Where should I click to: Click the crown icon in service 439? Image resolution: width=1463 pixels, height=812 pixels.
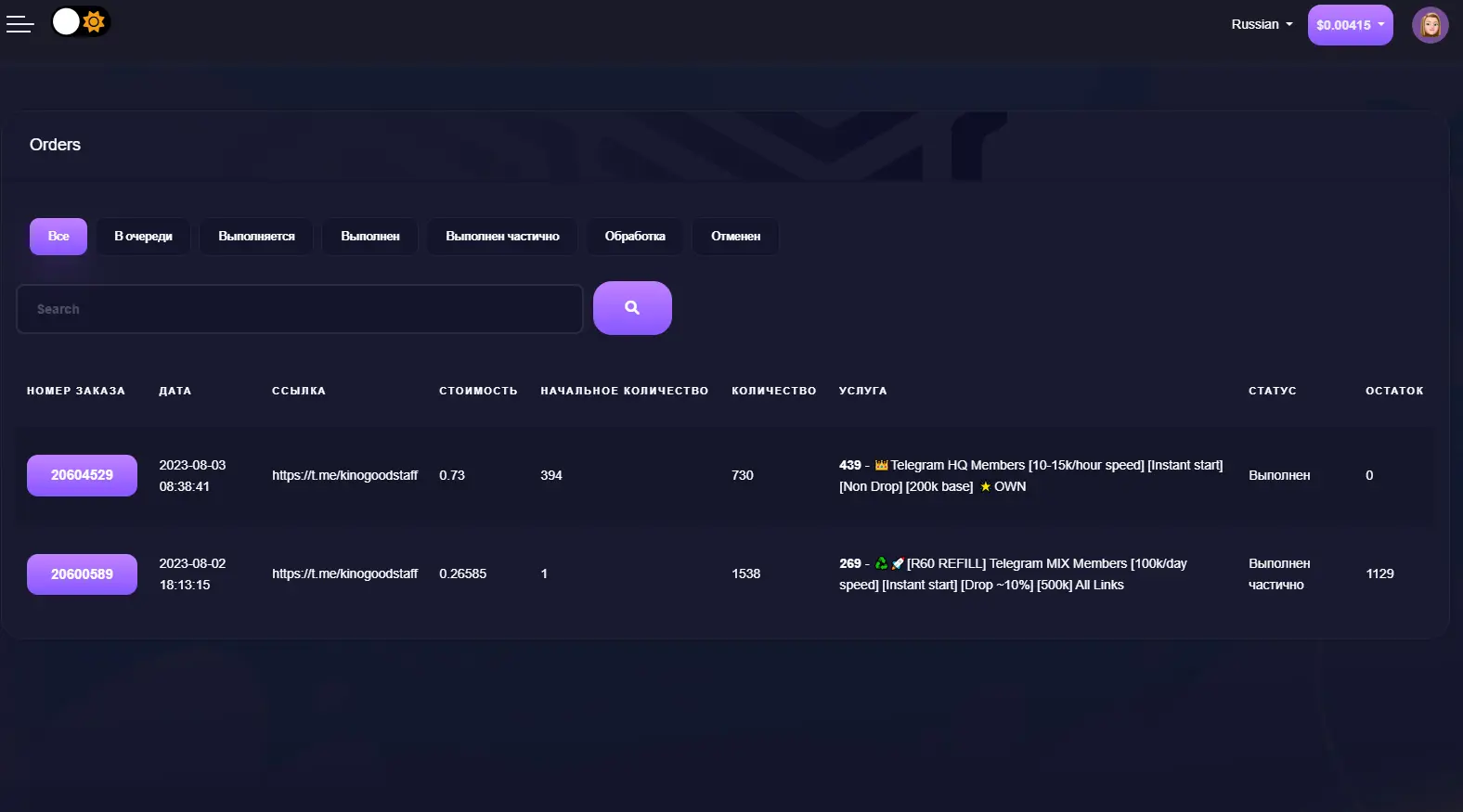coord(881,465)
